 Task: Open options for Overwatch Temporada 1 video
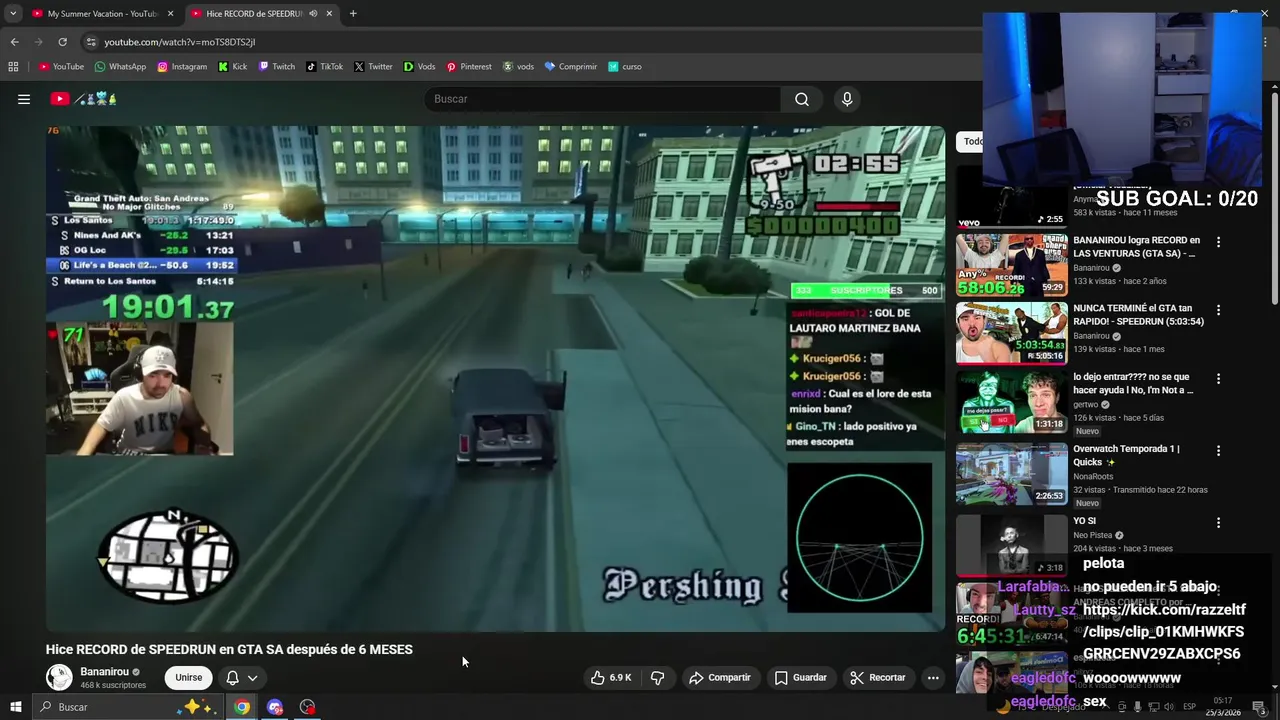[1218, 451]
